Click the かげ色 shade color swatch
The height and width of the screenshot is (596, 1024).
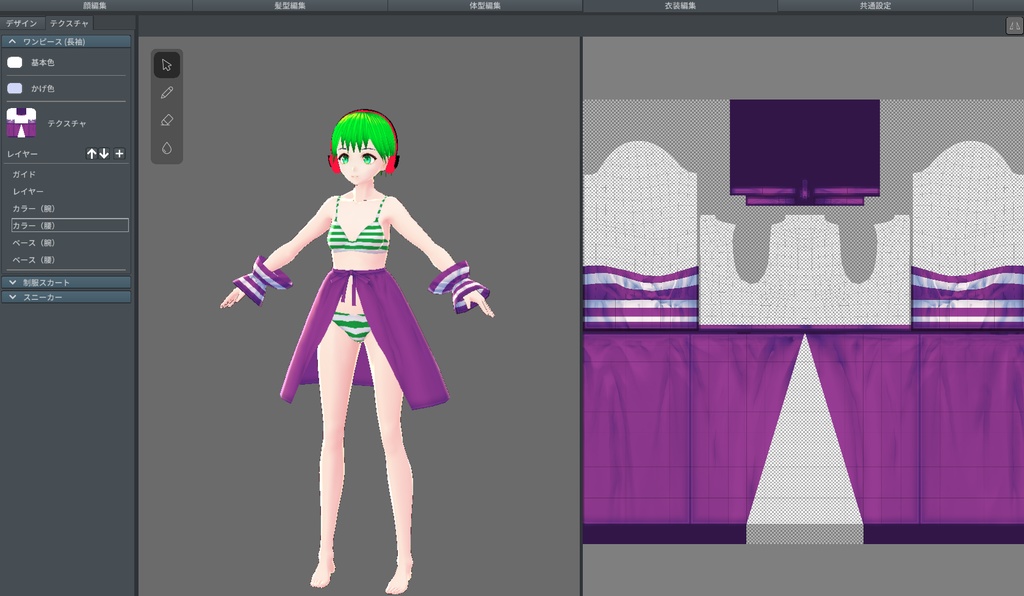[x=15, y=88]
